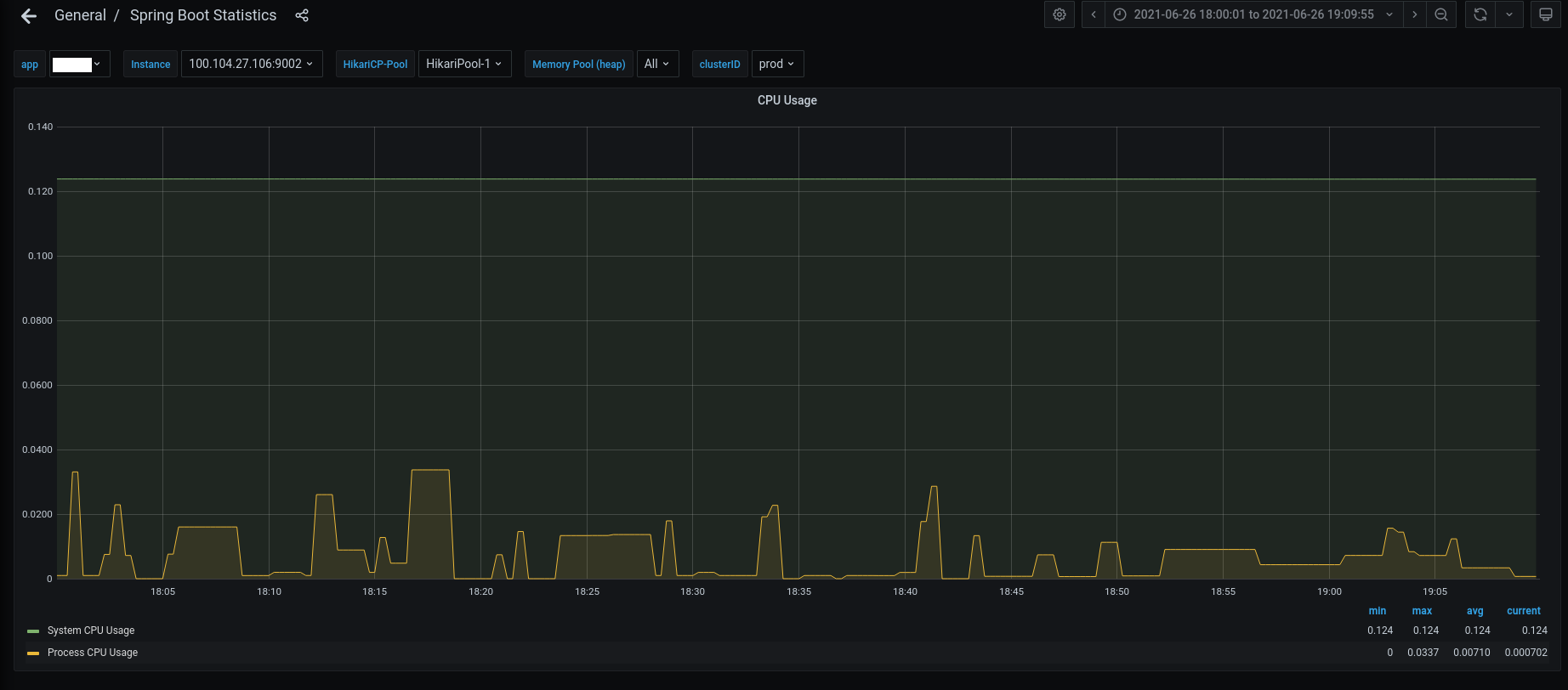
Task: Click the clusterID variable label
Action: [x=720, y=65]
